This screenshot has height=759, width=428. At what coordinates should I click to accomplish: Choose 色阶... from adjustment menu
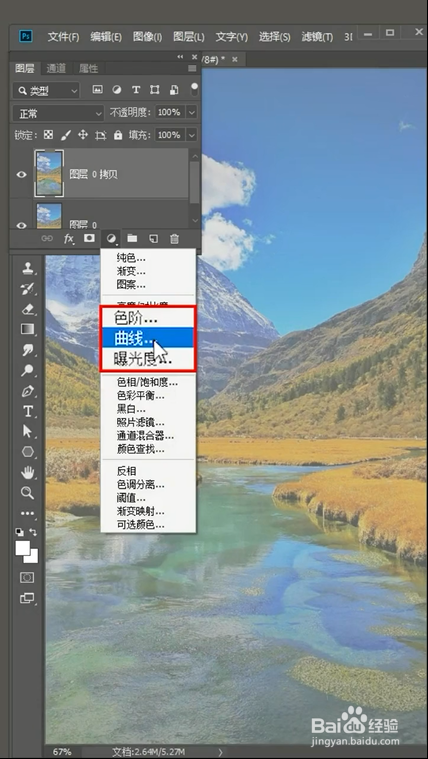(147, 318)
